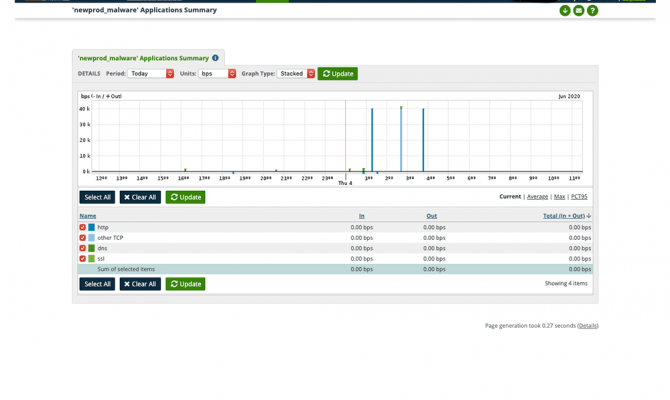Switch to the PCT95 statistics view

(579, 197)
